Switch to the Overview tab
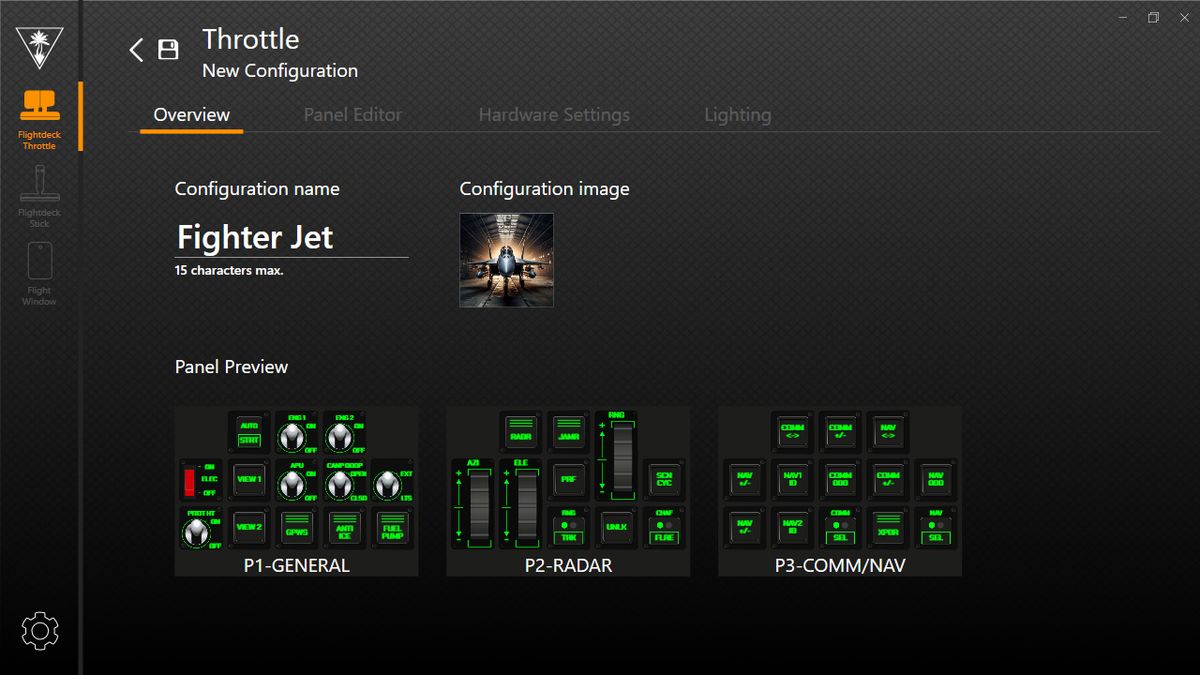The image size is (1200, 675). tap(192, 115)
